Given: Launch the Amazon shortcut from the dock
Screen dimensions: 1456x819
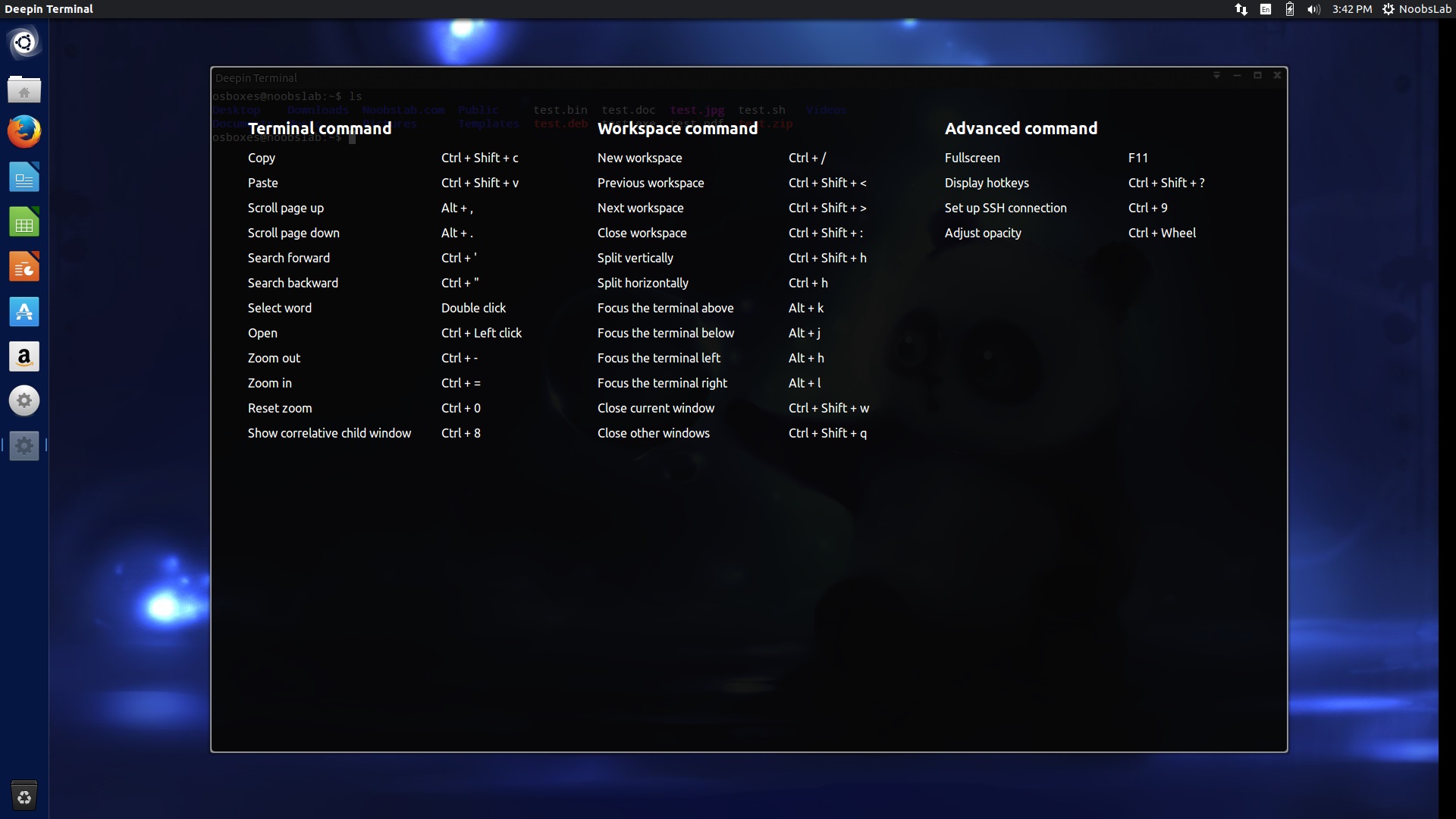Looking at the screenshot, I should pos(24,356).
